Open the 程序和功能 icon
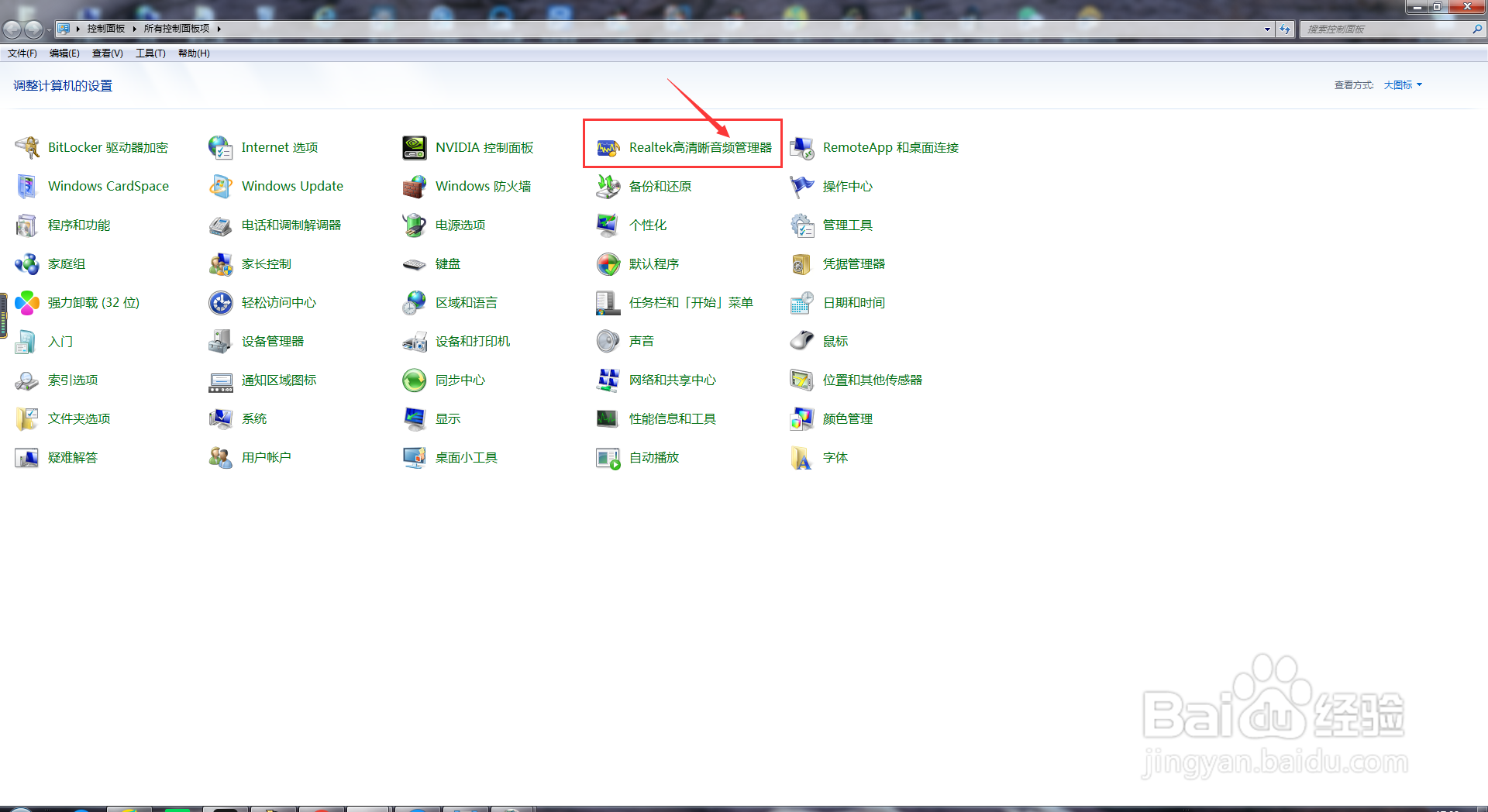1488x812 pixels. pos(27,225)
